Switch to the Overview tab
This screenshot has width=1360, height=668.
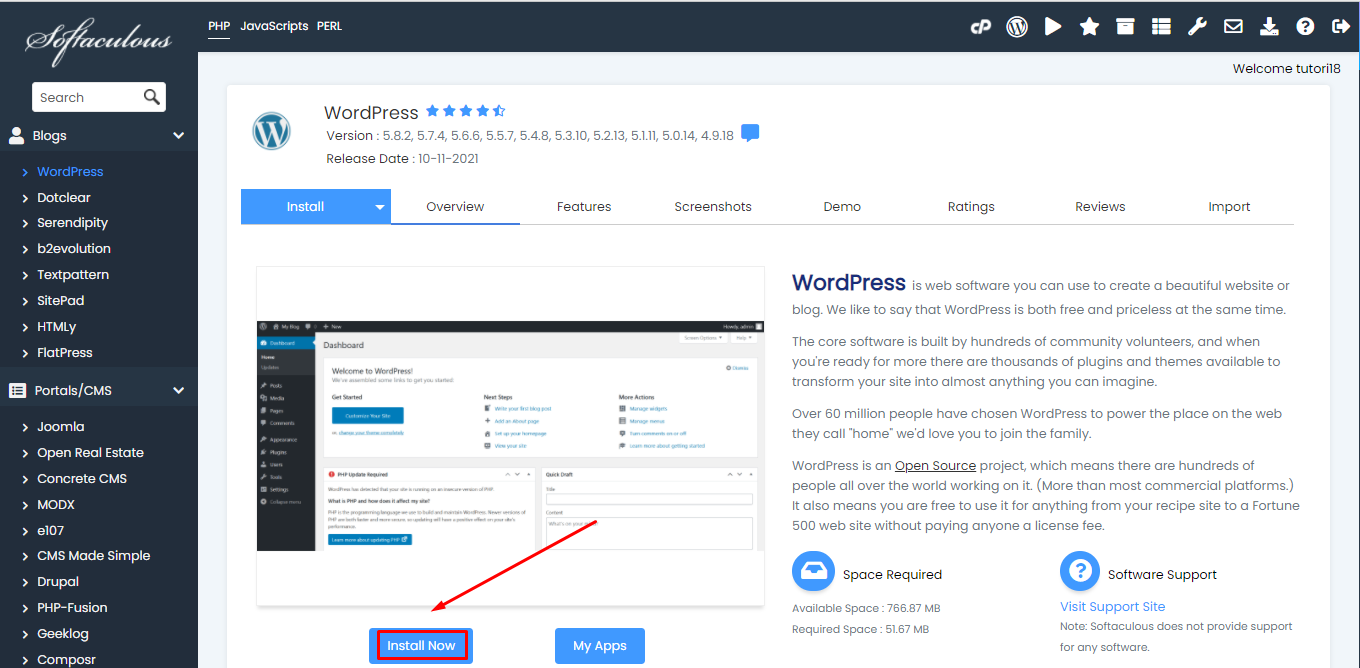pyautogui.click(x=455, y=207)
